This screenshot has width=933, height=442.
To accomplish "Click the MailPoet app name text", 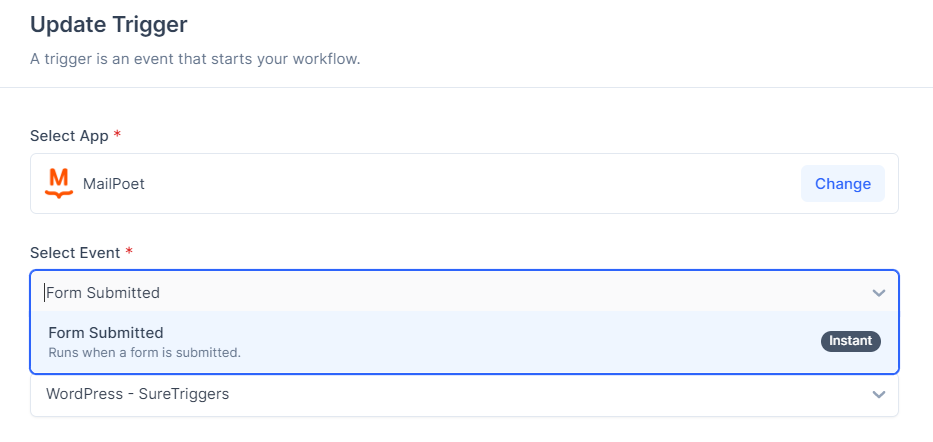I will pos(114,184).
